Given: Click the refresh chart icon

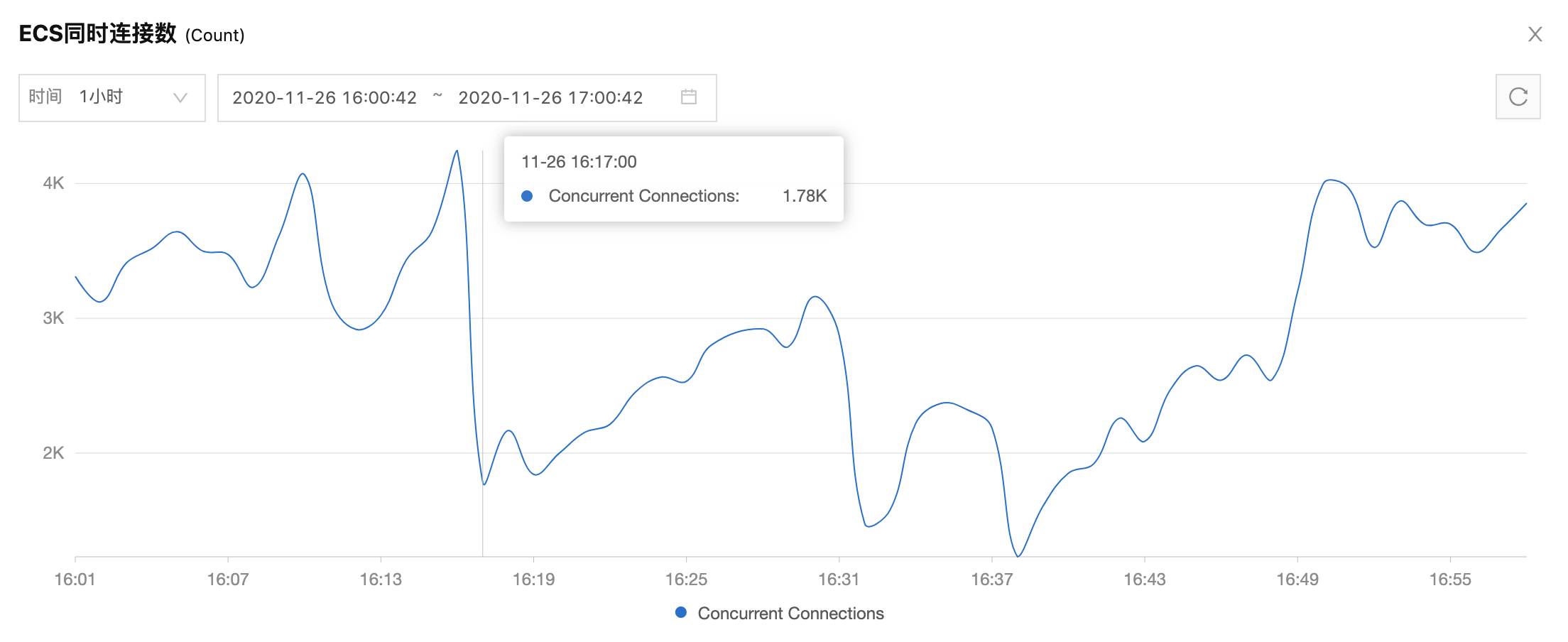Looking at the screenshot, I should coord(1518,97).
